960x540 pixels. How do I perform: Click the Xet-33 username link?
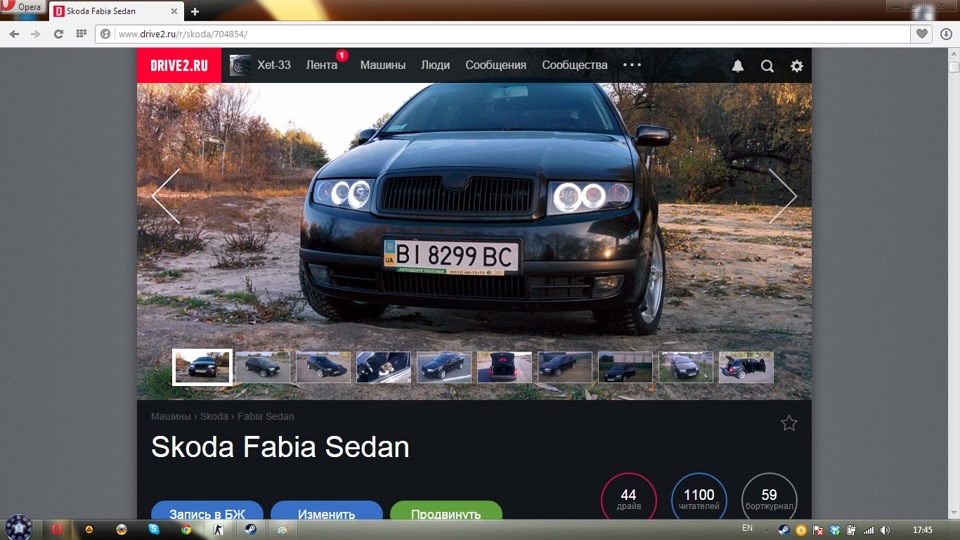point(274,65)
